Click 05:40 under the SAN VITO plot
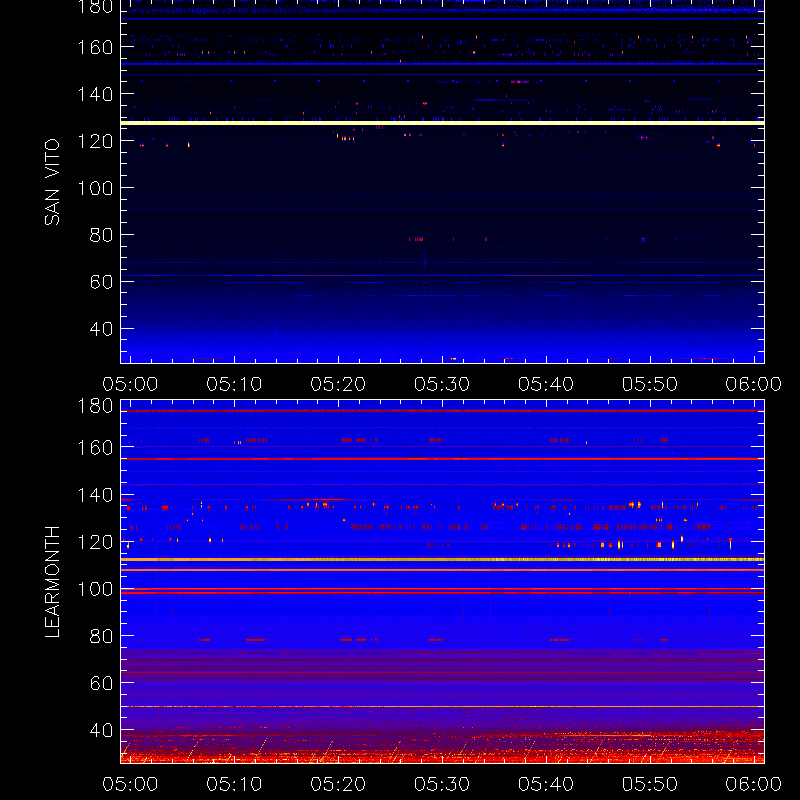The height and width of the screenshot is (800, 800). (x=546, y=384)
